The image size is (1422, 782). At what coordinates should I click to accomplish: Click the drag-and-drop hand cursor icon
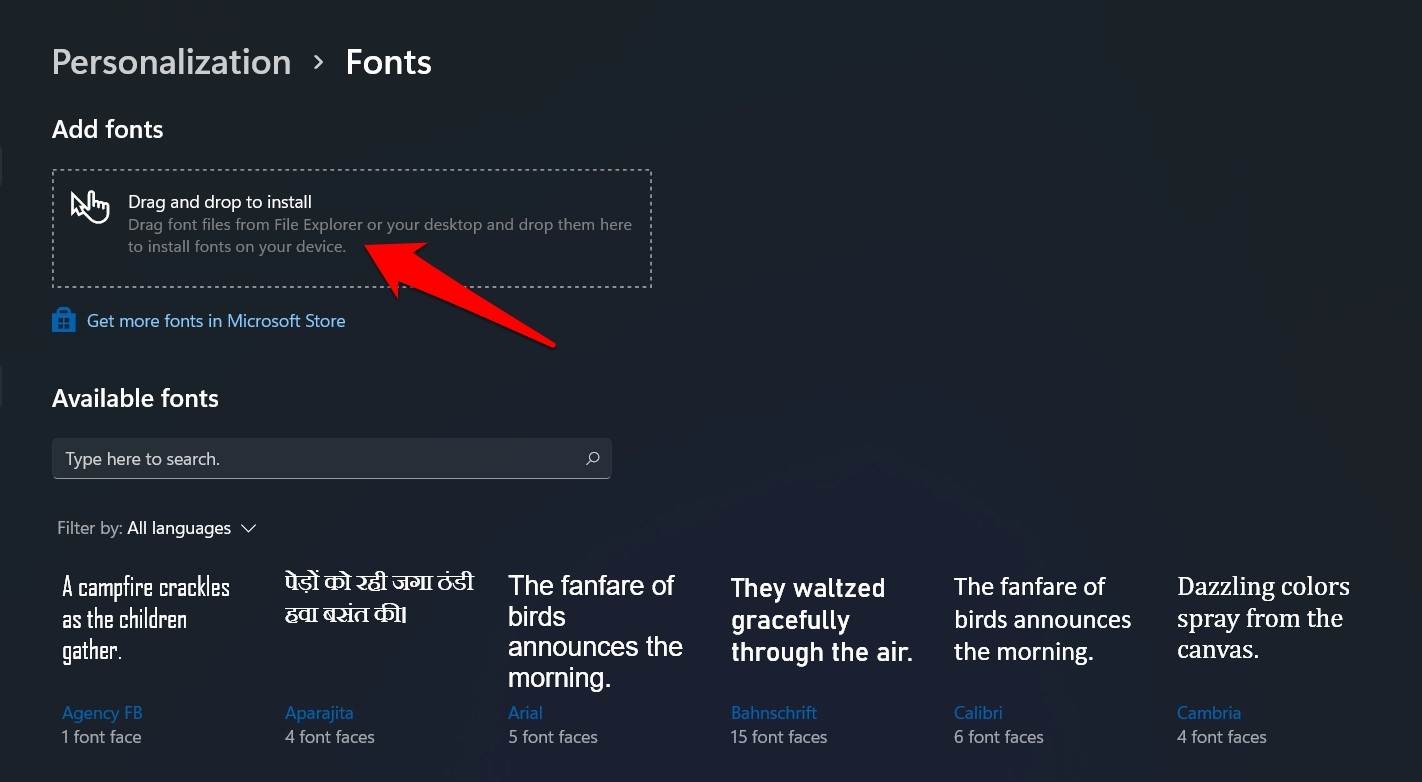(90, 207)
